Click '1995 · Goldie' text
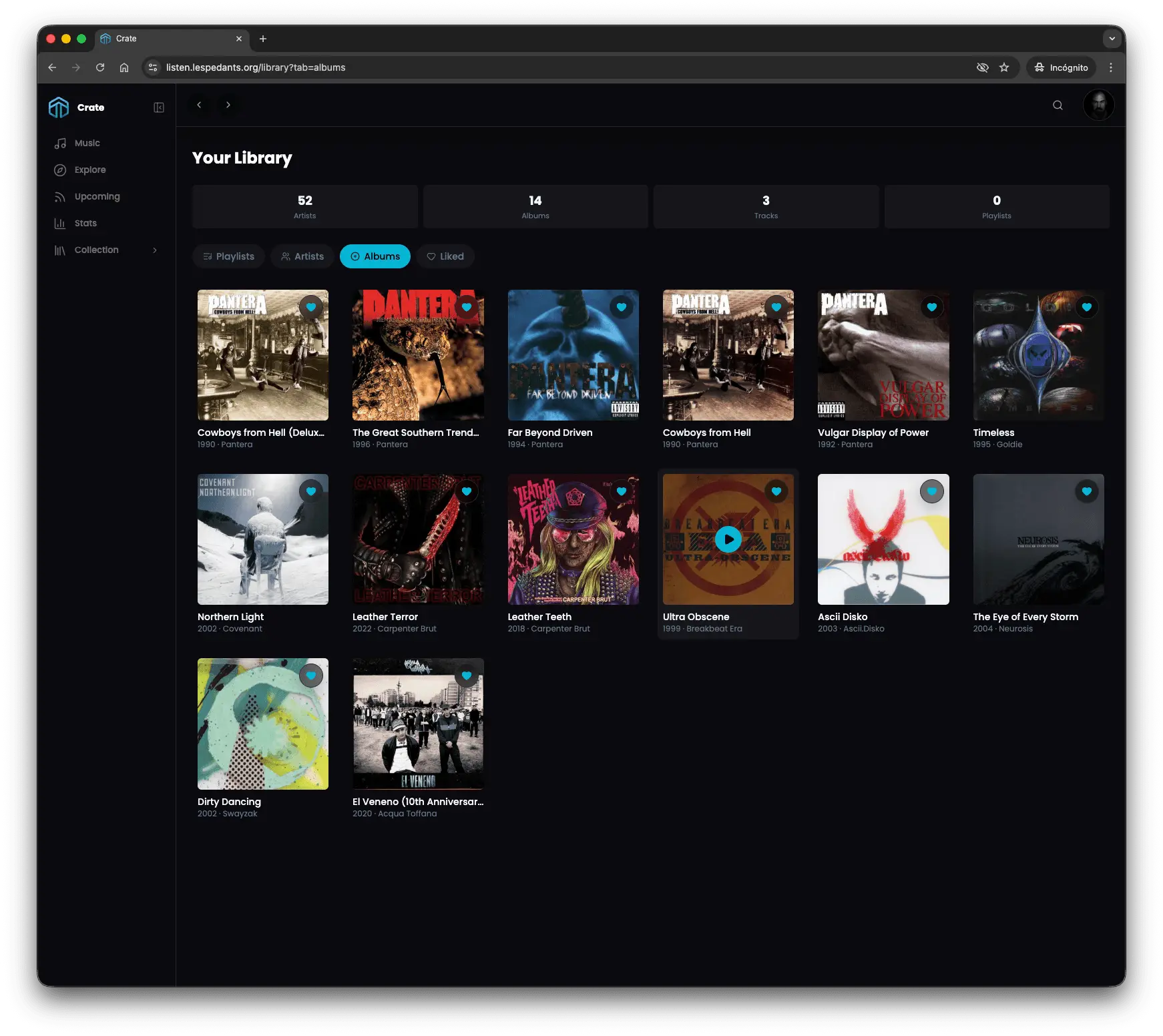1163x1036 pixels. [x=997, y=445]
